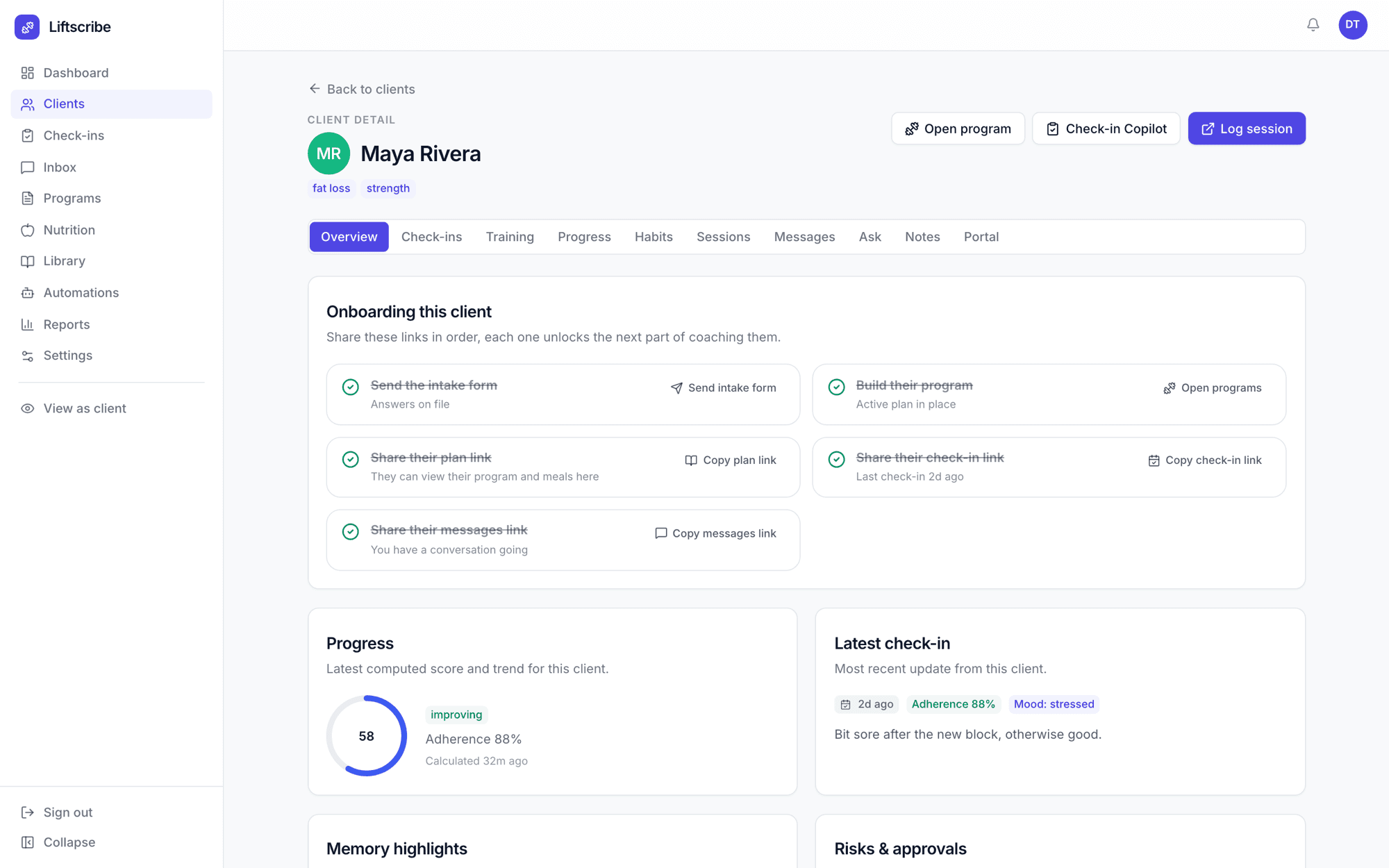Open the Messages tab
This screenshot has height=868, width=1389.
[x=804, y=237]
